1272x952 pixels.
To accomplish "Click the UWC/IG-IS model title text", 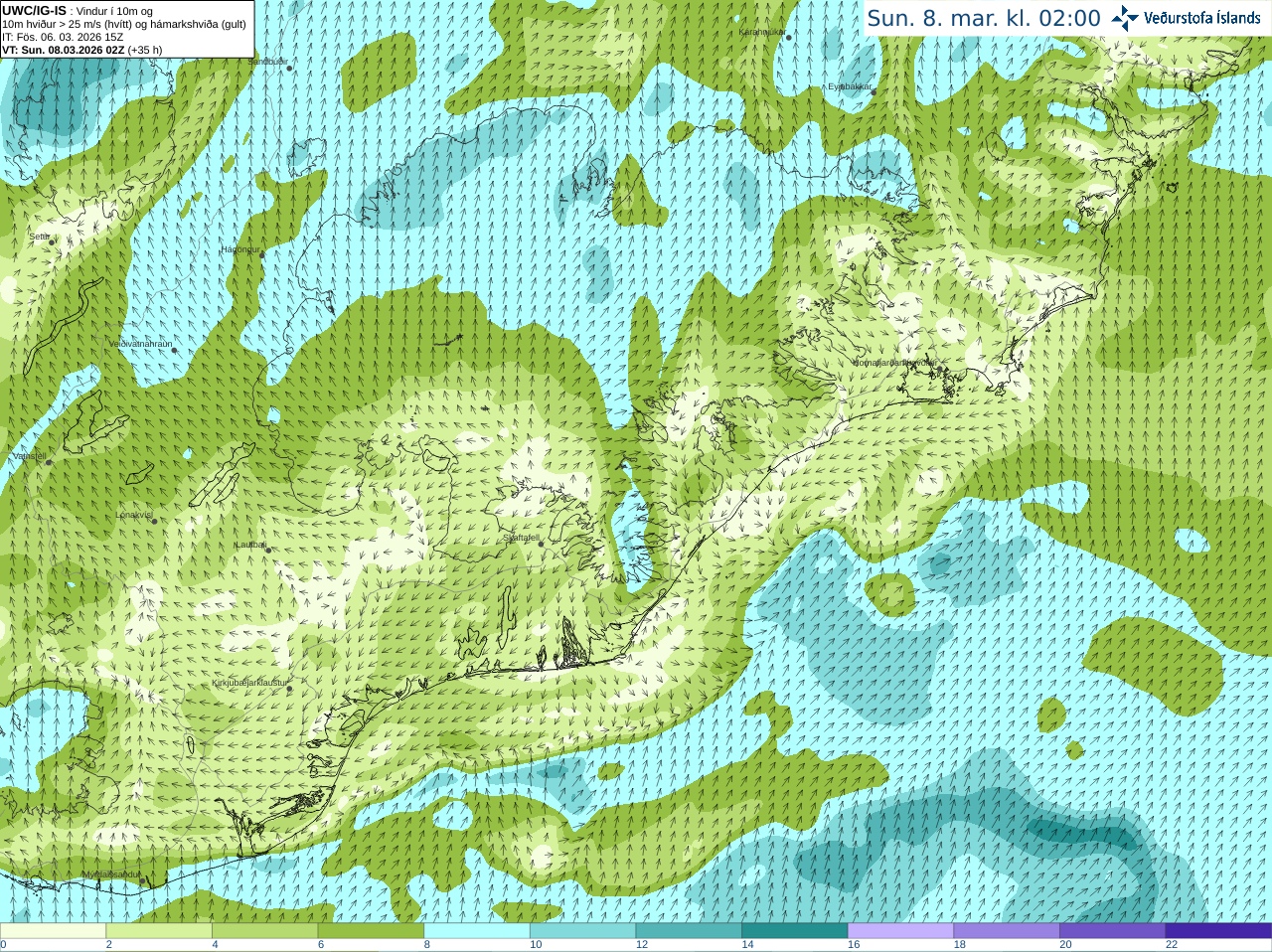I will [34, 11].
